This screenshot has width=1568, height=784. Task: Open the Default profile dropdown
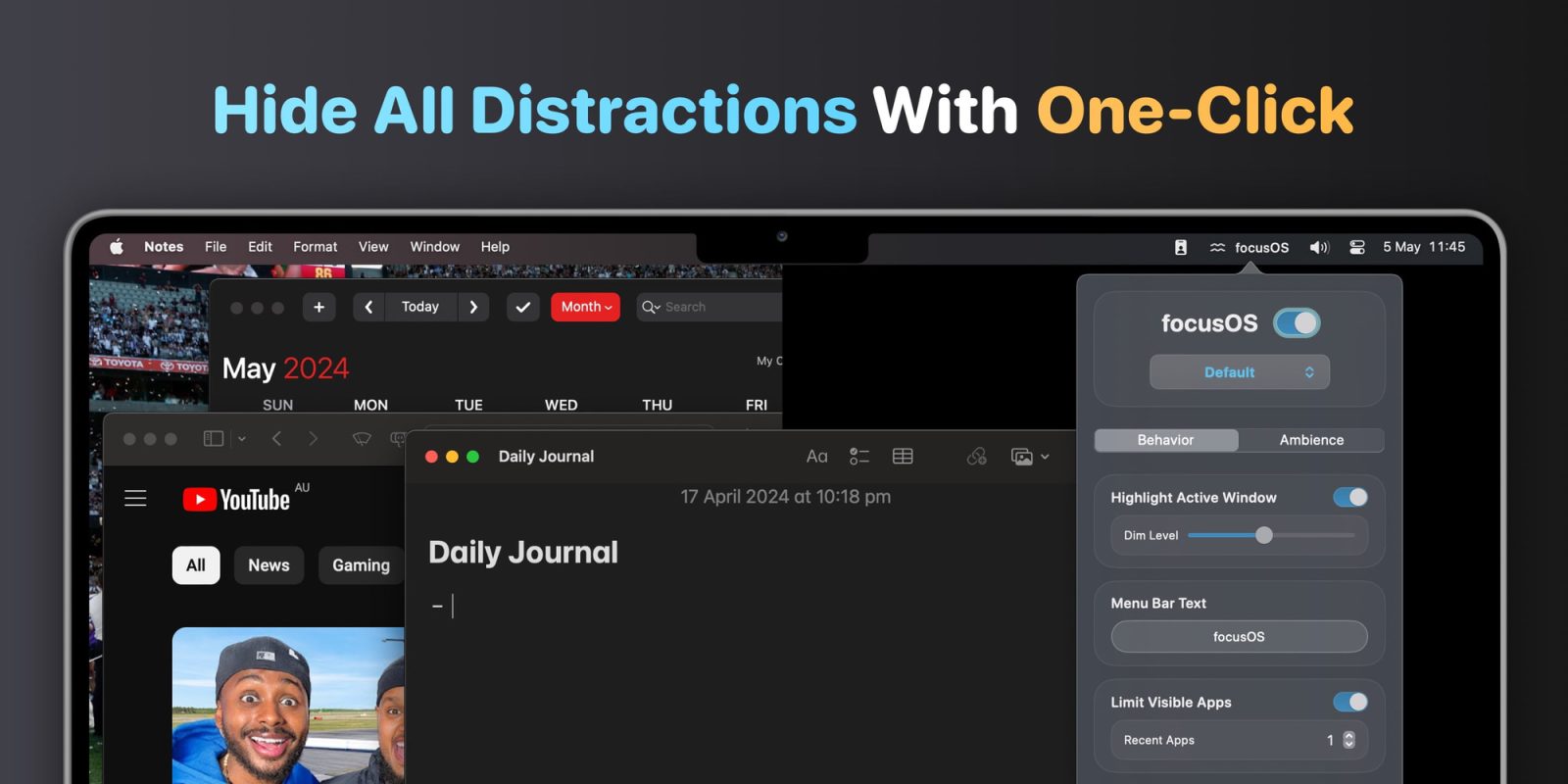coord(1239,372)
